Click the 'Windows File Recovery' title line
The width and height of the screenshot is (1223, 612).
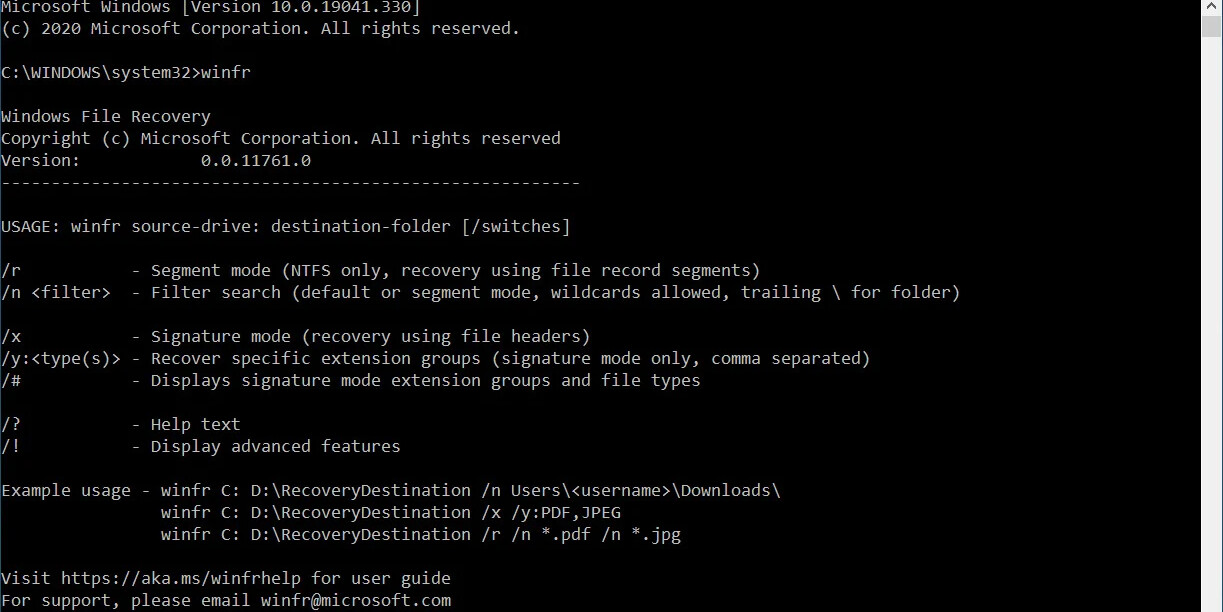(106, 116)
